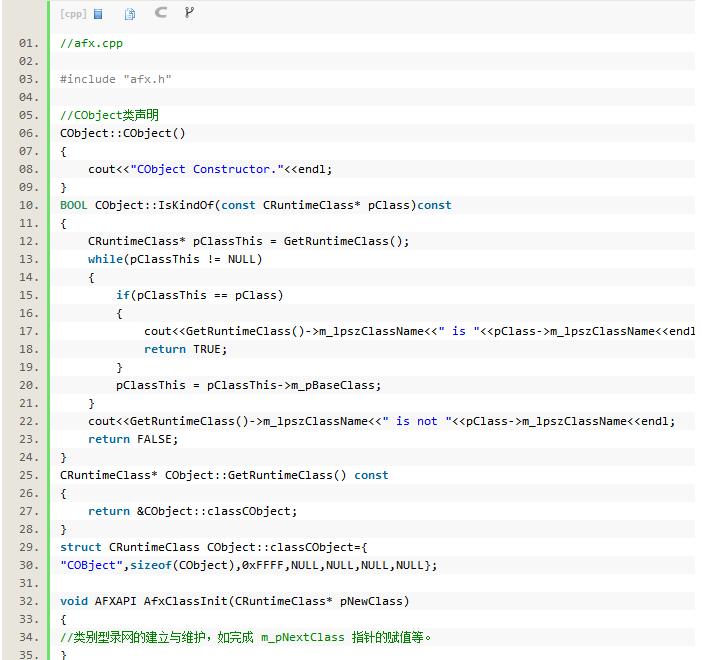Screen dimensions: 702x660
Task: Click pClassThis->m_pBaseClass; assignment on line 20
Action: coord(294,386)
